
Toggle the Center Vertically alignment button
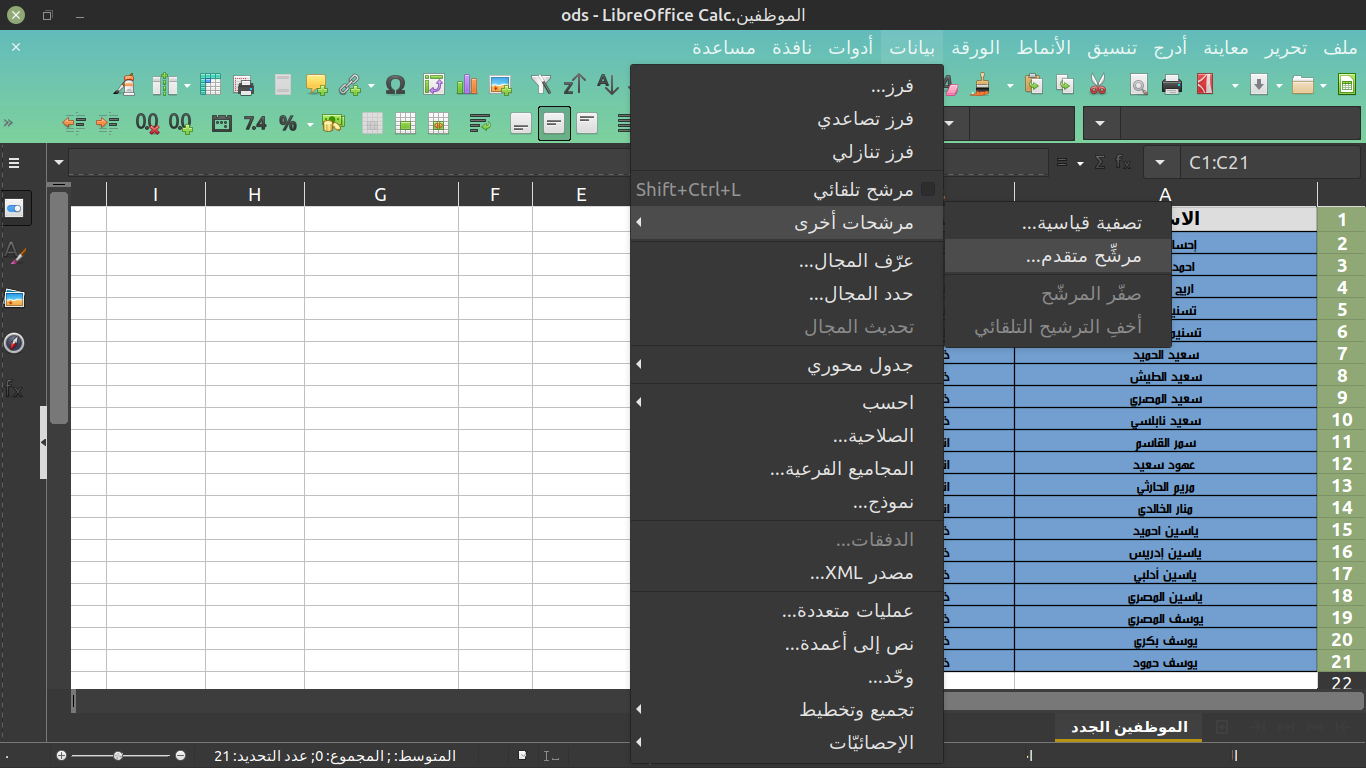click(554, 124)
